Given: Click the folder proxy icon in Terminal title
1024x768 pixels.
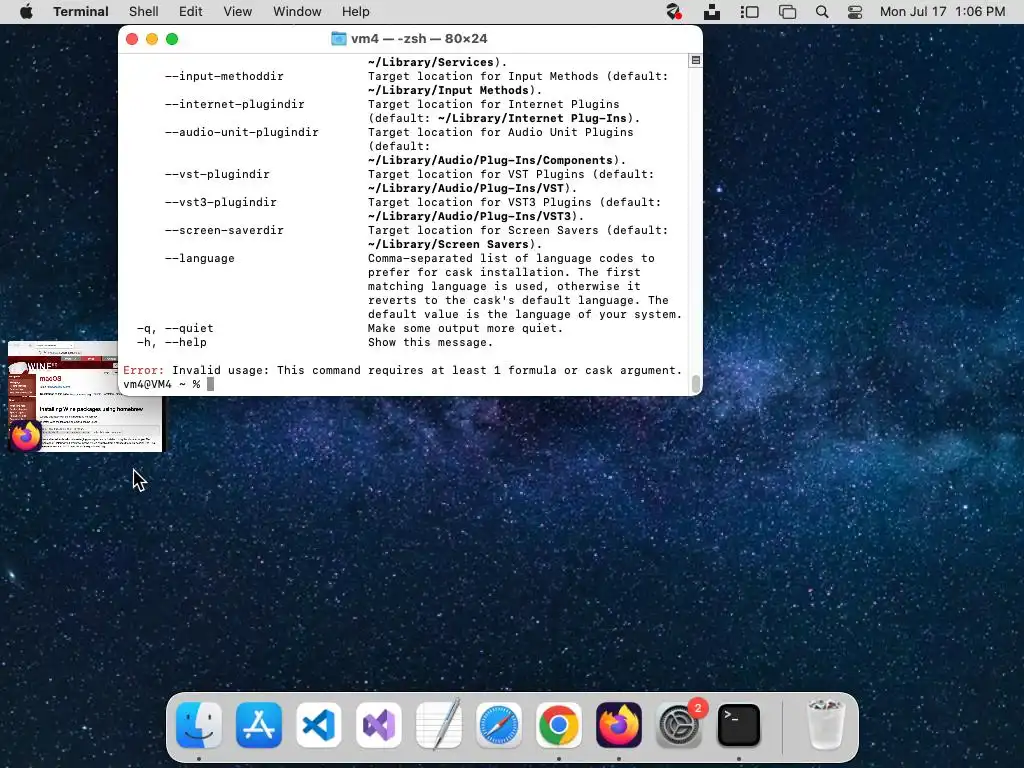Looking at the screenshot, I should point(338,39).
